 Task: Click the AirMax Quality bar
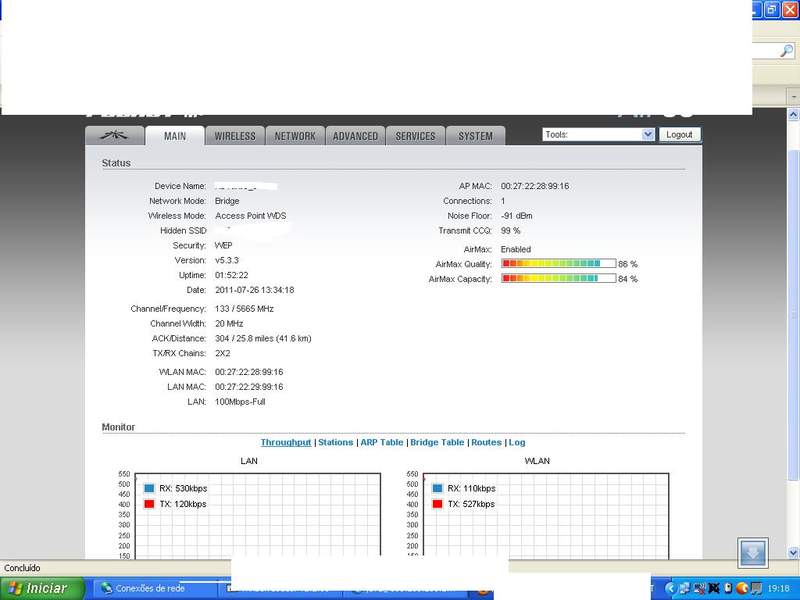(x=559, y=264)
